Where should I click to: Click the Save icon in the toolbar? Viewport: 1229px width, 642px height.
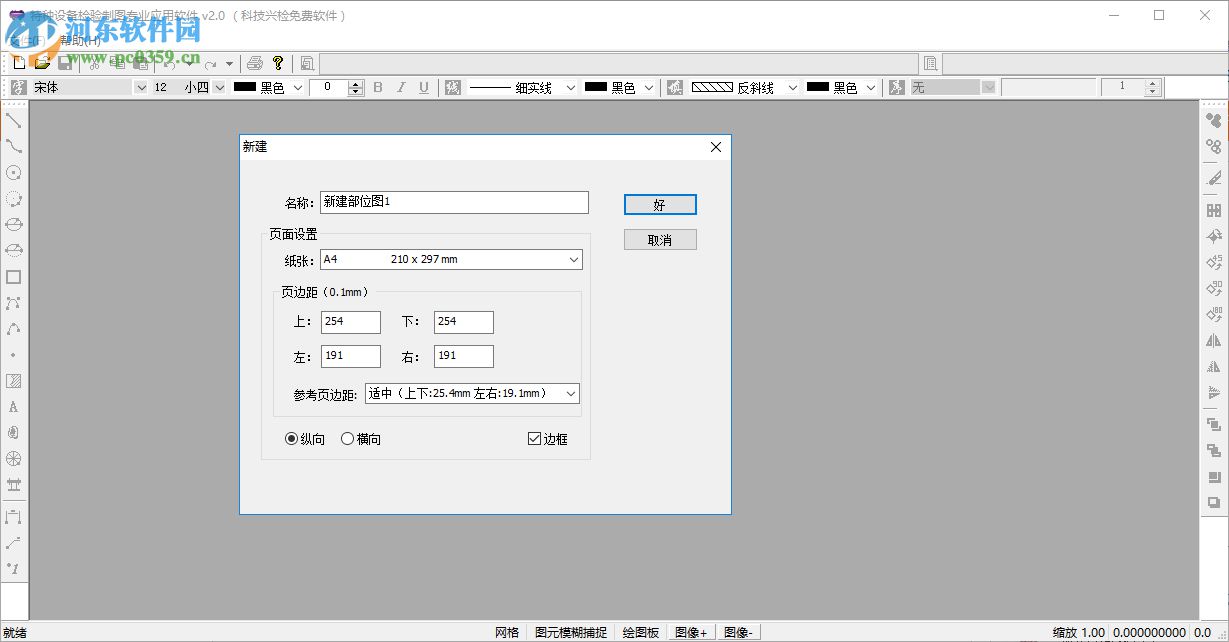tap(64, 62)
